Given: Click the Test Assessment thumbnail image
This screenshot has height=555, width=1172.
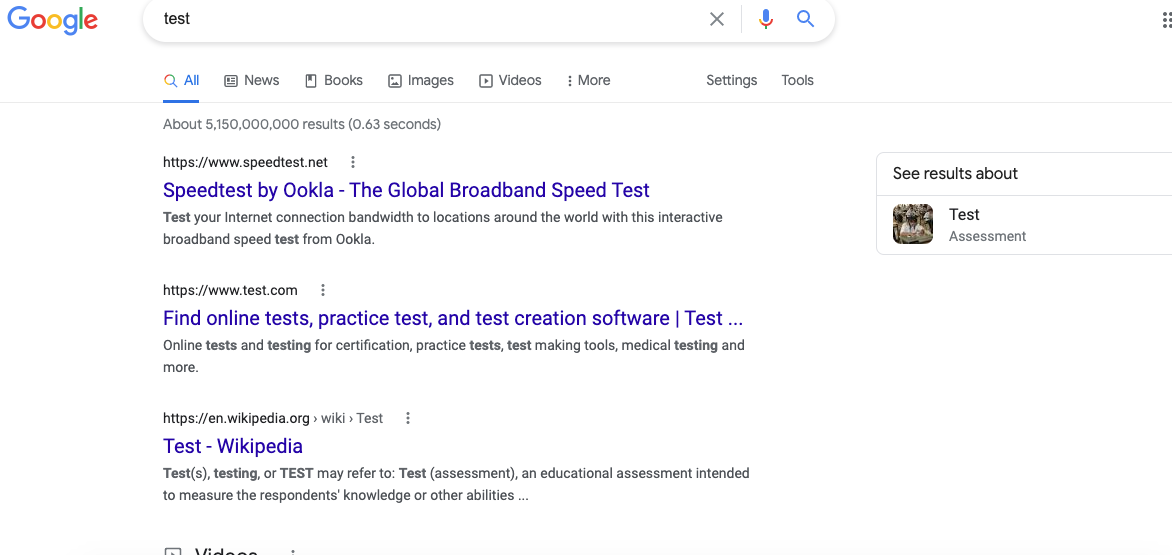Looking at the screenshot, I should click(913, 224).
